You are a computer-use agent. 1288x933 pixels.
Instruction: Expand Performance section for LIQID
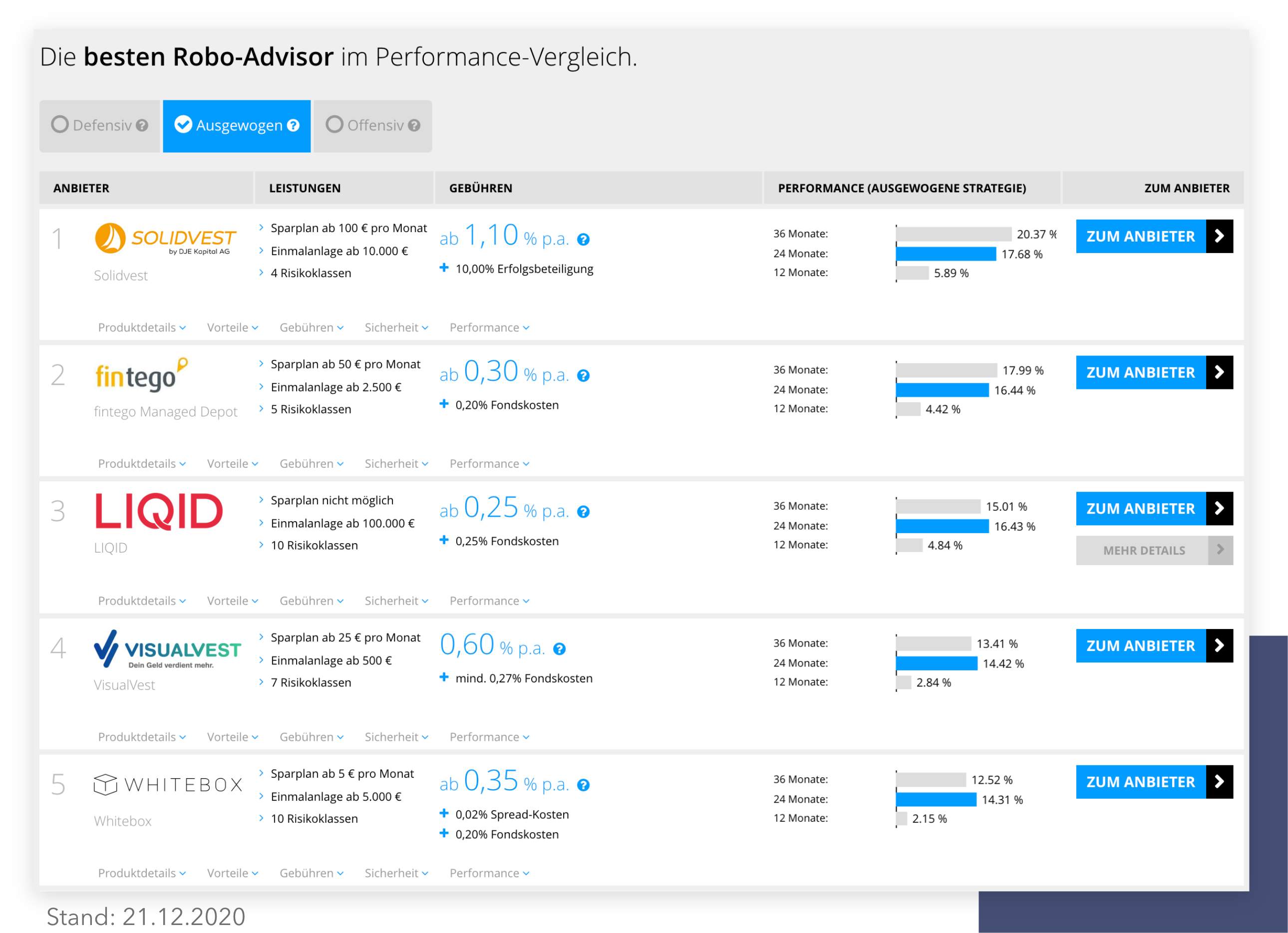490,601
